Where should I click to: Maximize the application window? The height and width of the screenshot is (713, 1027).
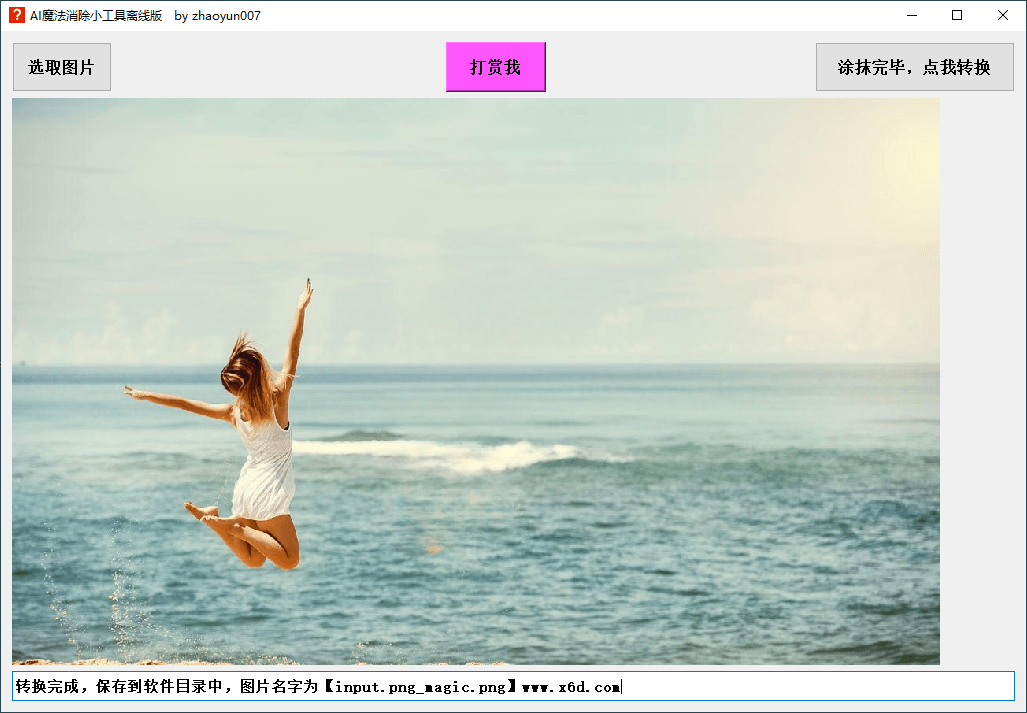point(957,15)
